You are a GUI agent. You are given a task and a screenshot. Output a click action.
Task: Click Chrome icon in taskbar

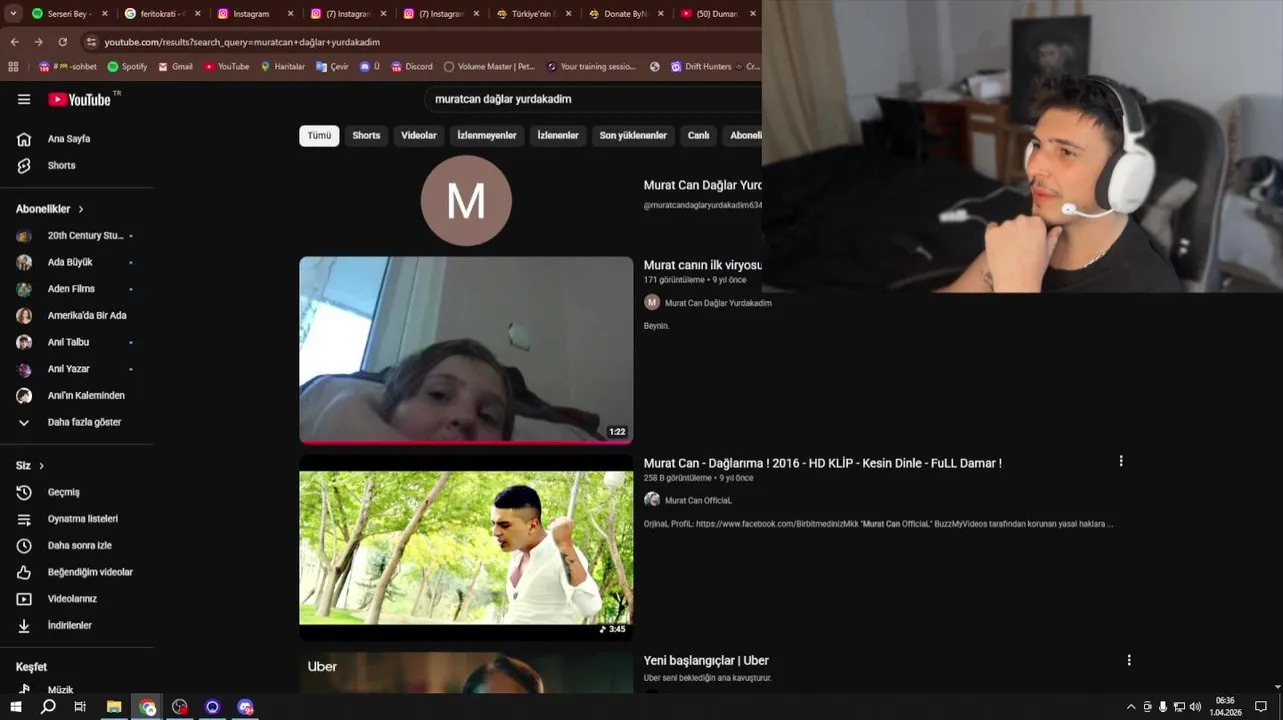(x=147, y=707)
